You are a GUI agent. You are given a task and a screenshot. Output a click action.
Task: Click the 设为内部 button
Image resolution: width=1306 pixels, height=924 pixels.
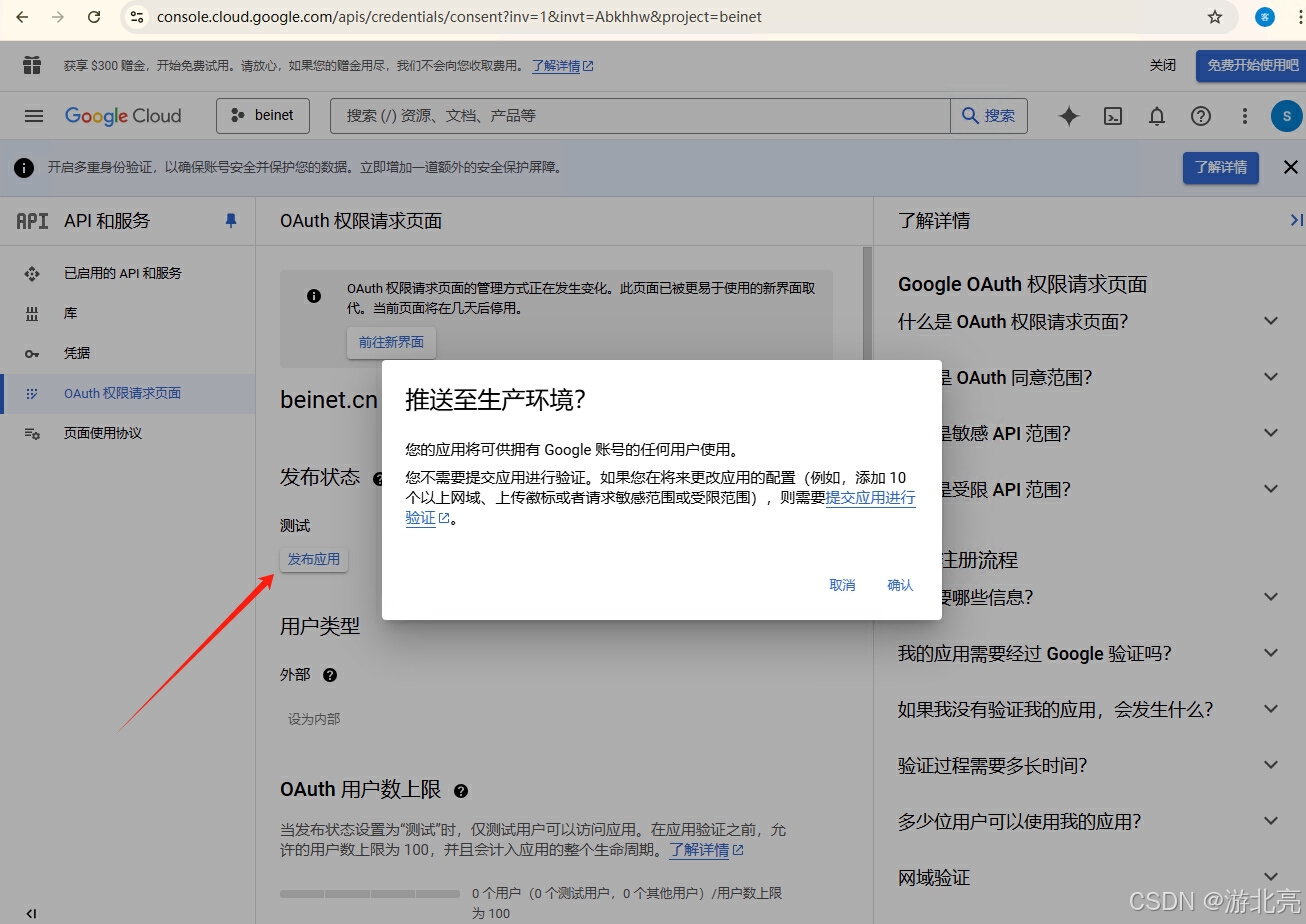[x=314, y=719]
